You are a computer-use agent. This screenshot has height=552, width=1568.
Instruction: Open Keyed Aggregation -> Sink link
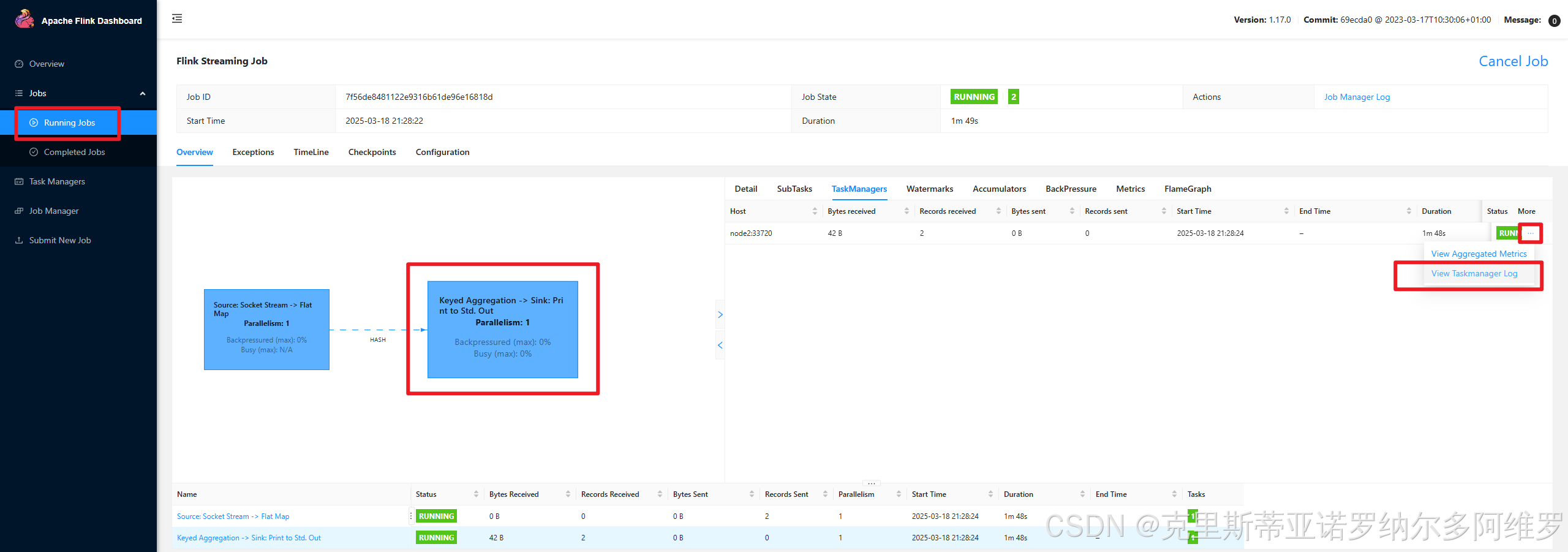coord(249,538)
